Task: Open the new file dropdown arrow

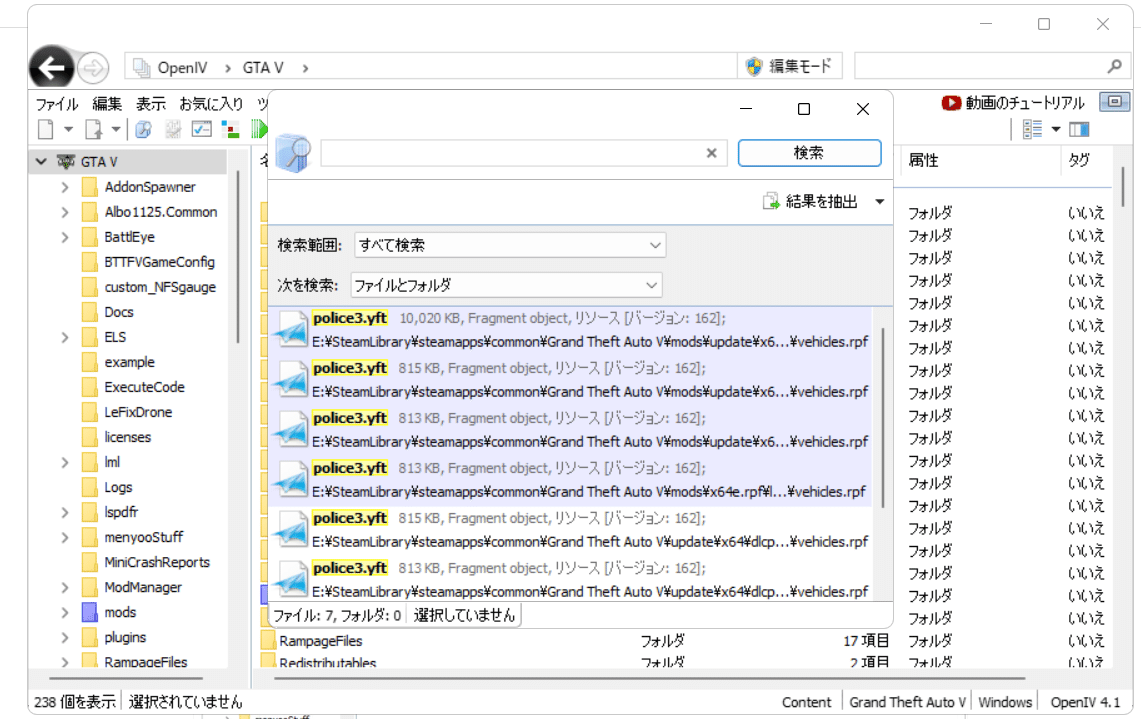Action: (68, 130)
